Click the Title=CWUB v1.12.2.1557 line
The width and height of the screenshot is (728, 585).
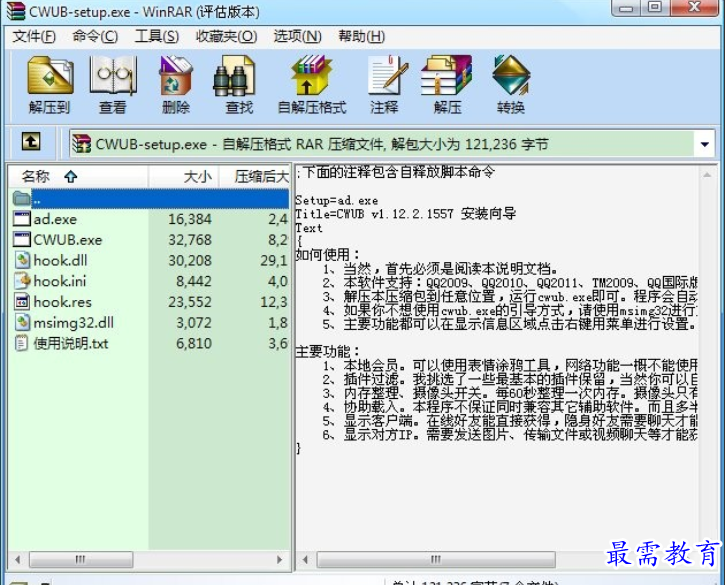point(405,214)
